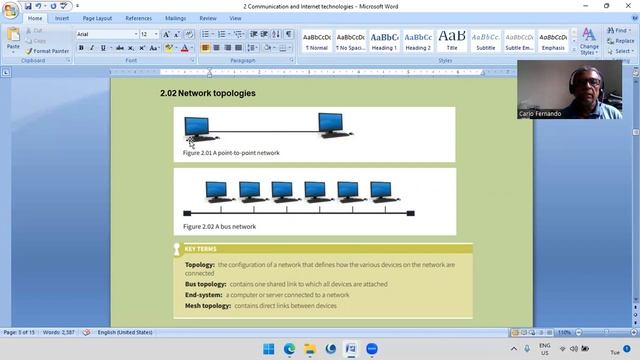This screenshot has height=360, width=640.
Task: Redo action in Quick Access Toolbar
Action: pos(53,6)
